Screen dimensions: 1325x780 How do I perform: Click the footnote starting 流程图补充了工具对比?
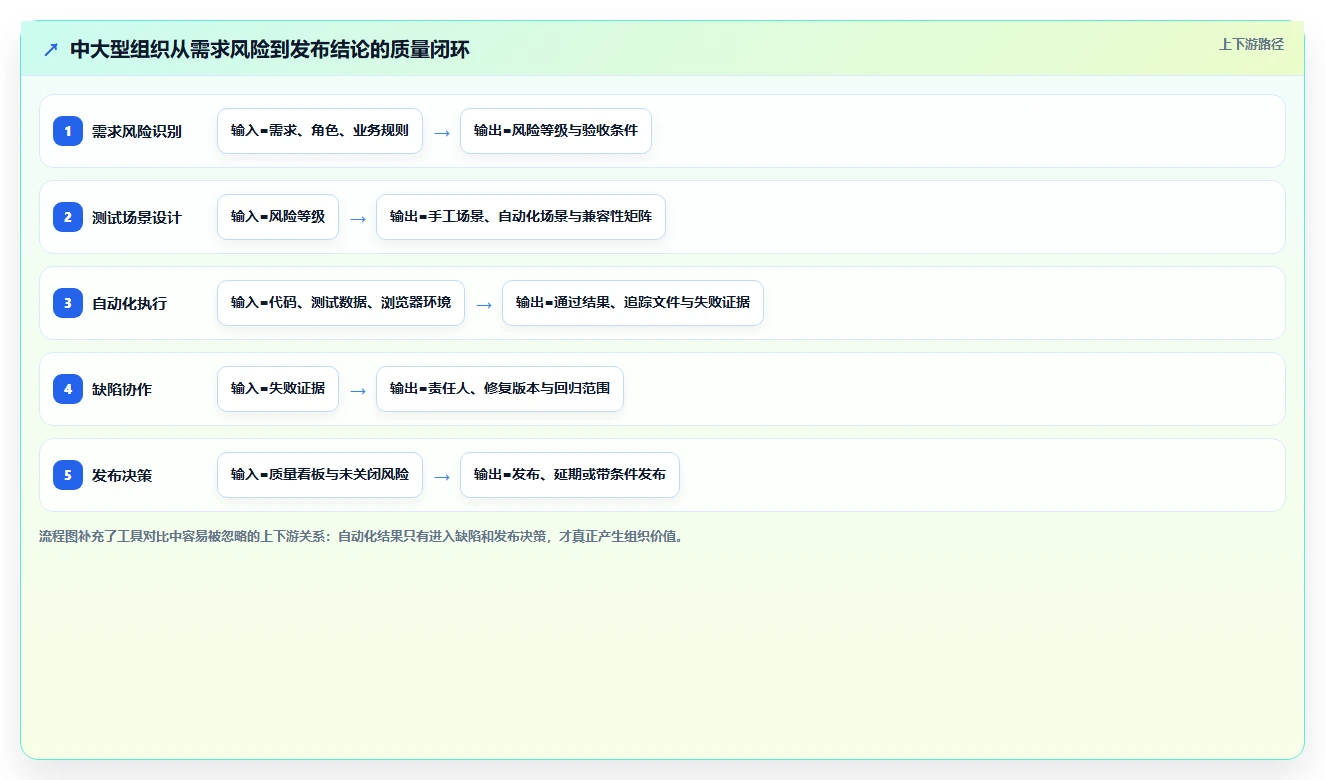[x=361, y=536]
